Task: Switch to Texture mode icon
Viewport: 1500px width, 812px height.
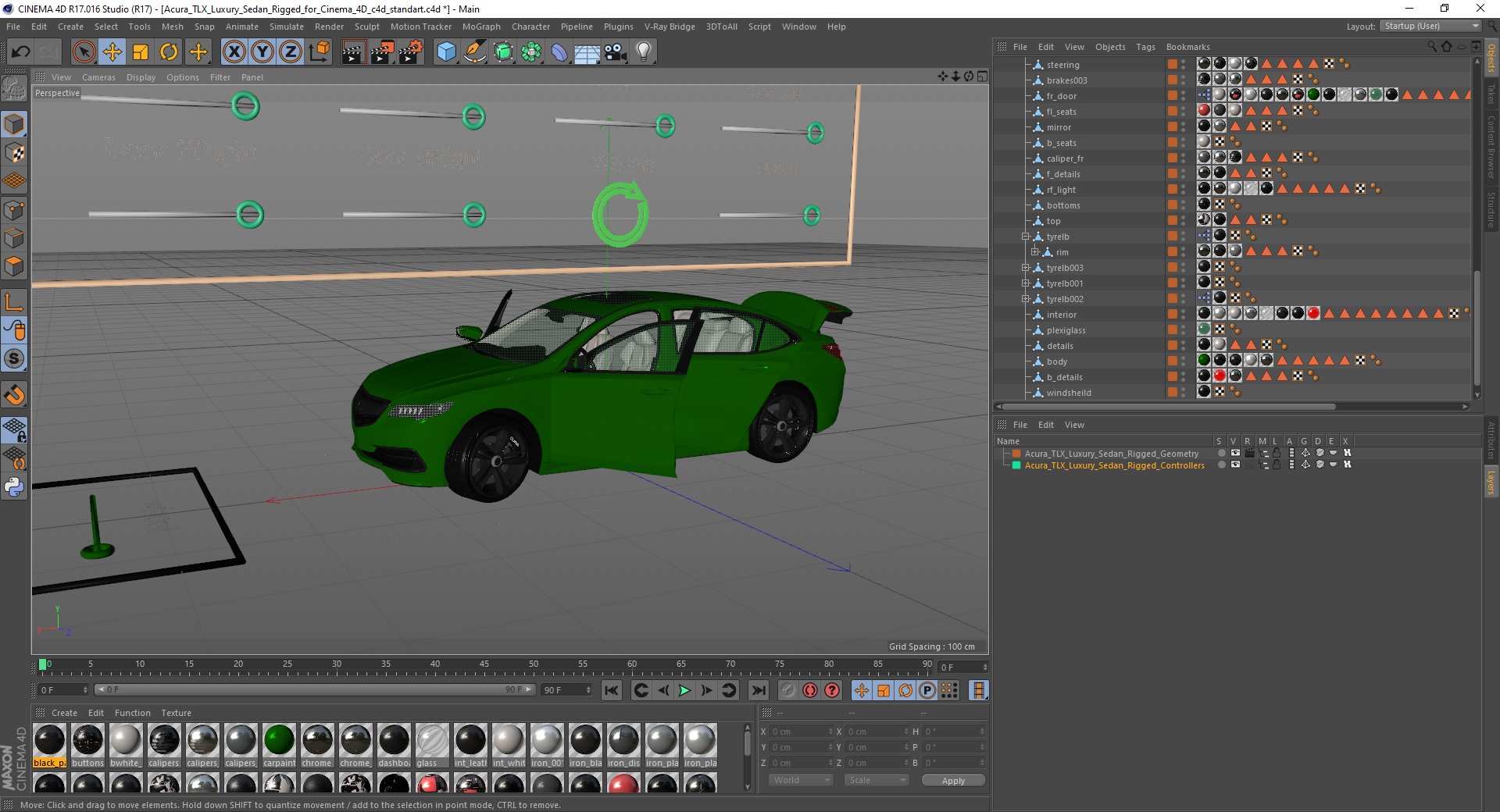Action: pos(14,152)
